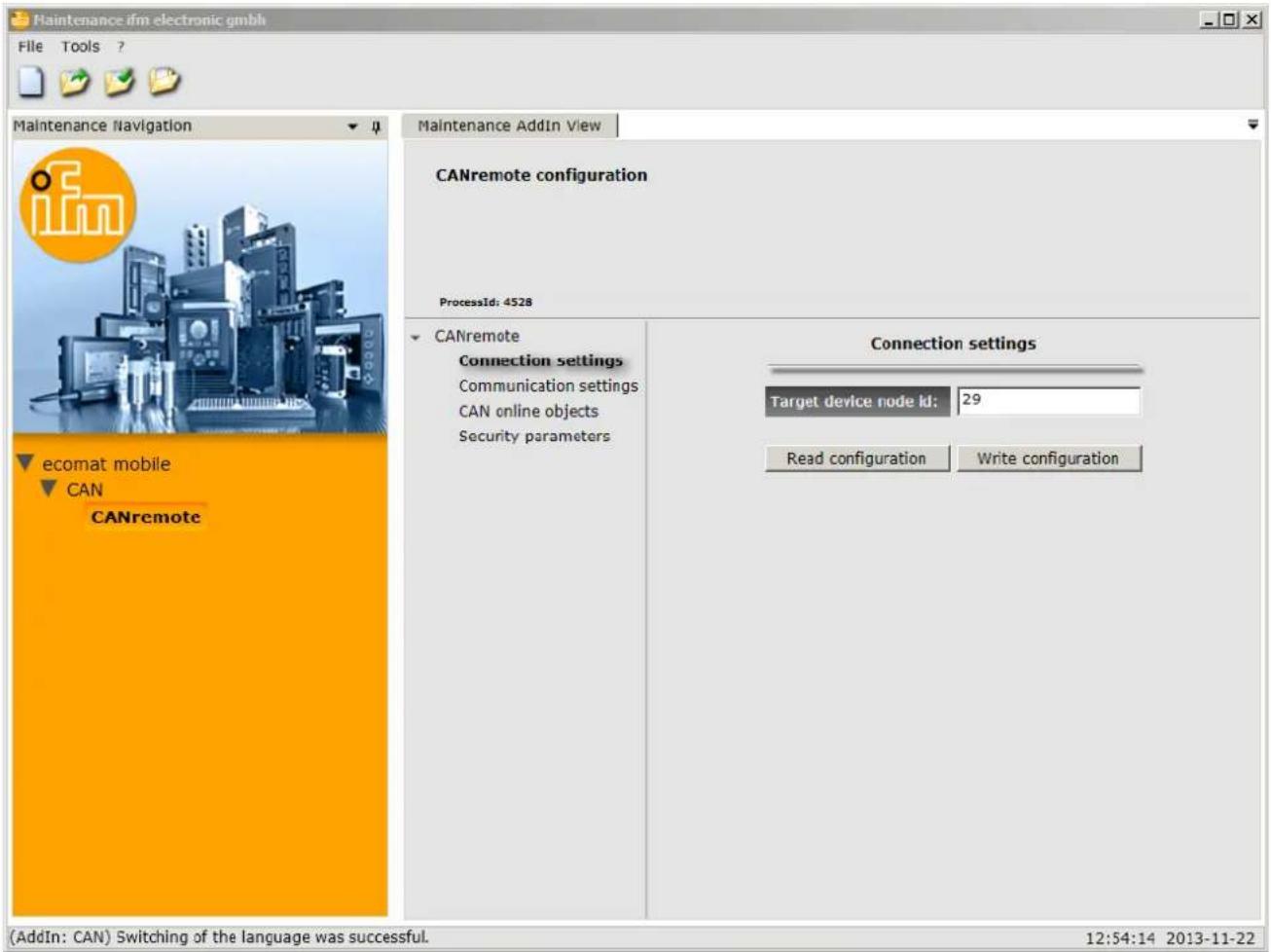Open the File menu
The width and height of the screenshot is (1271, 952).
[x=30, y=46]
